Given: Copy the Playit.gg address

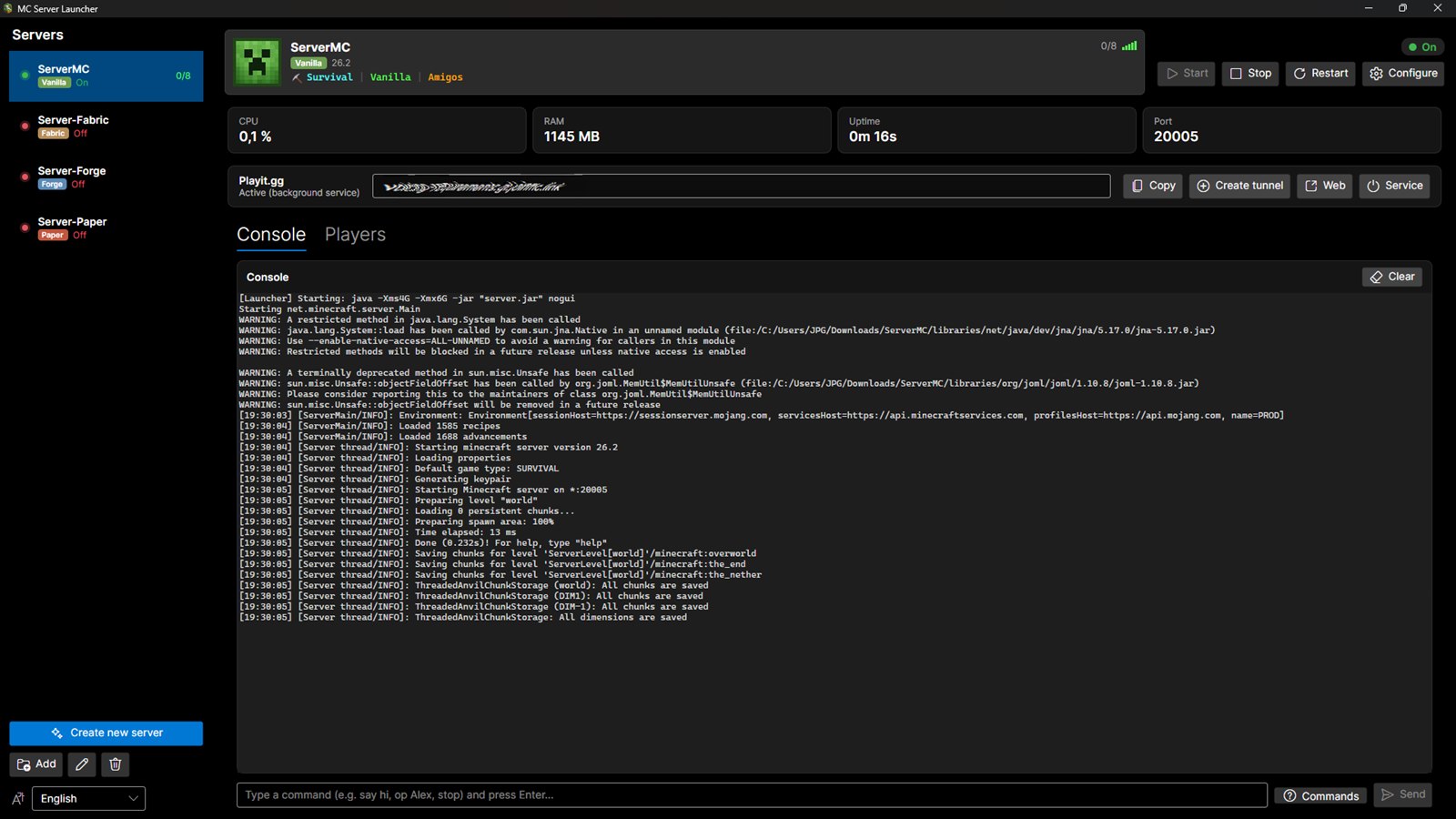Looking at the screenshot, I should point(1153,186).
